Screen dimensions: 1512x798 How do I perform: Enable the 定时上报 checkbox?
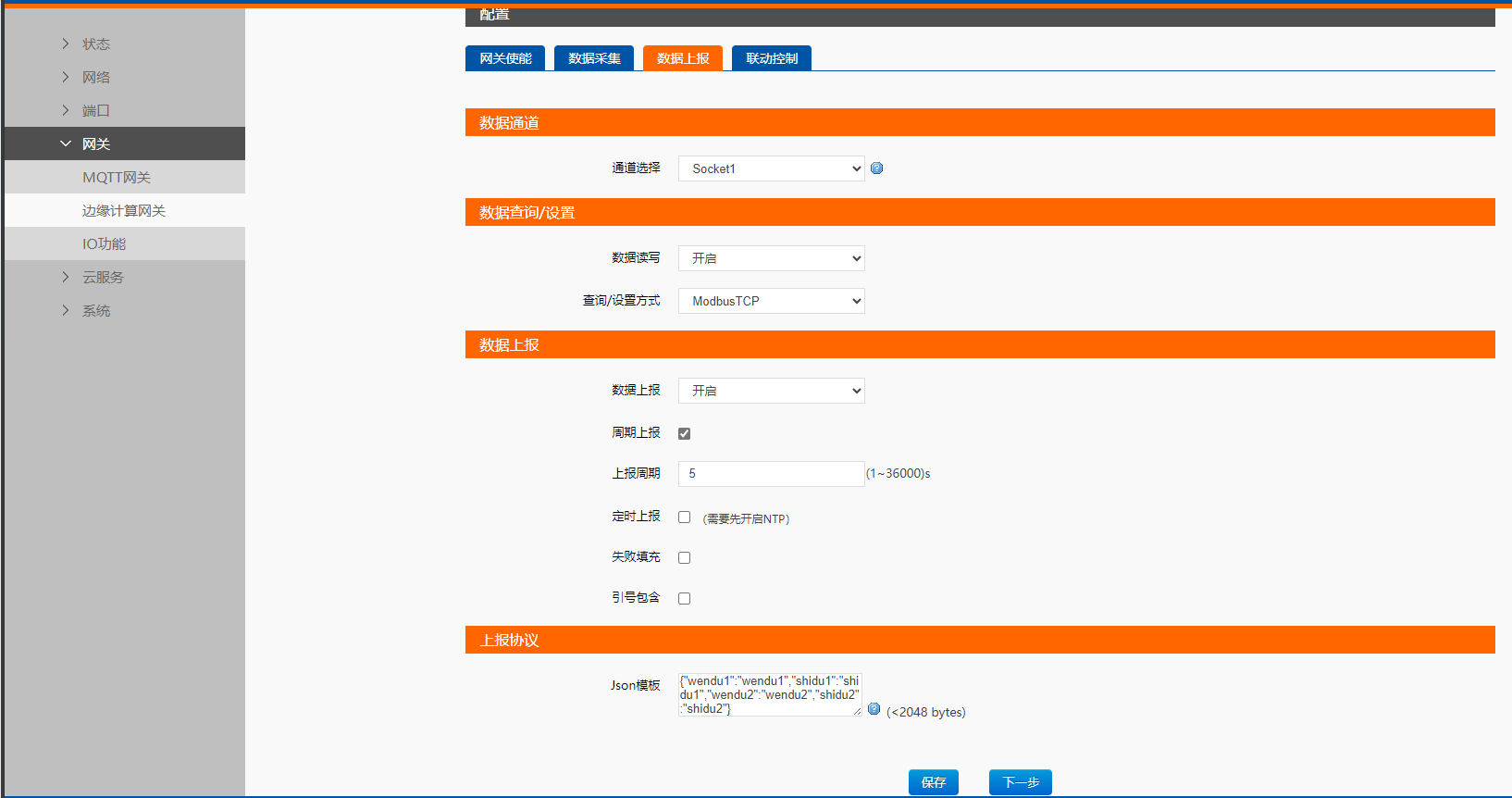click(684, 517)
